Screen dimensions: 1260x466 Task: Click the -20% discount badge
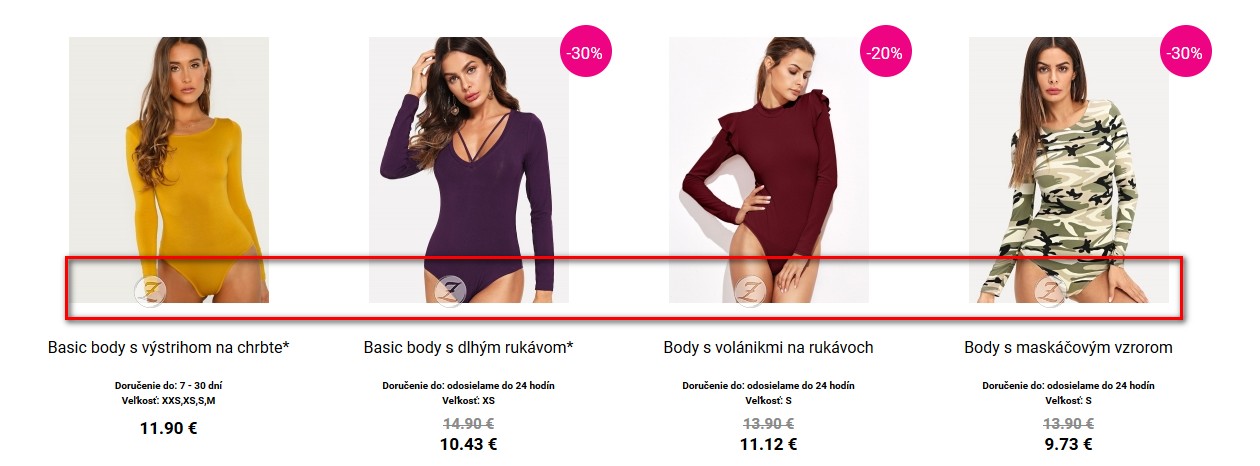tap(885, 53)
